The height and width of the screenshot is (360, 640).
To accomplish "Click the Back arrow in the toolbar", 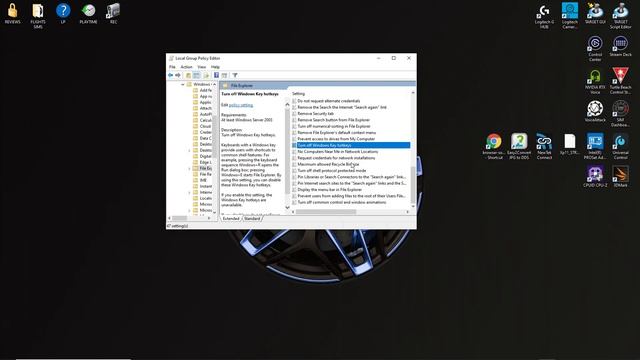I will coord(171,75).
